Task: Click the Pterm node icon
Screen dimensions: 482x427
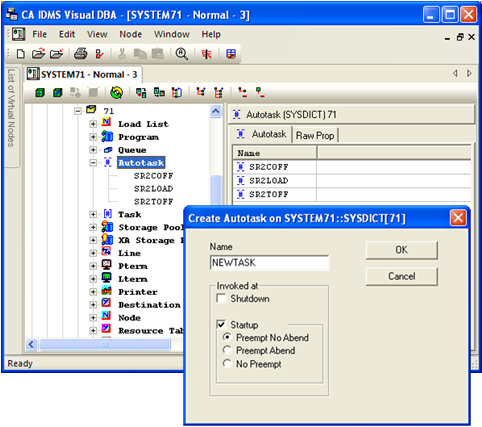Action: [106, 265]
